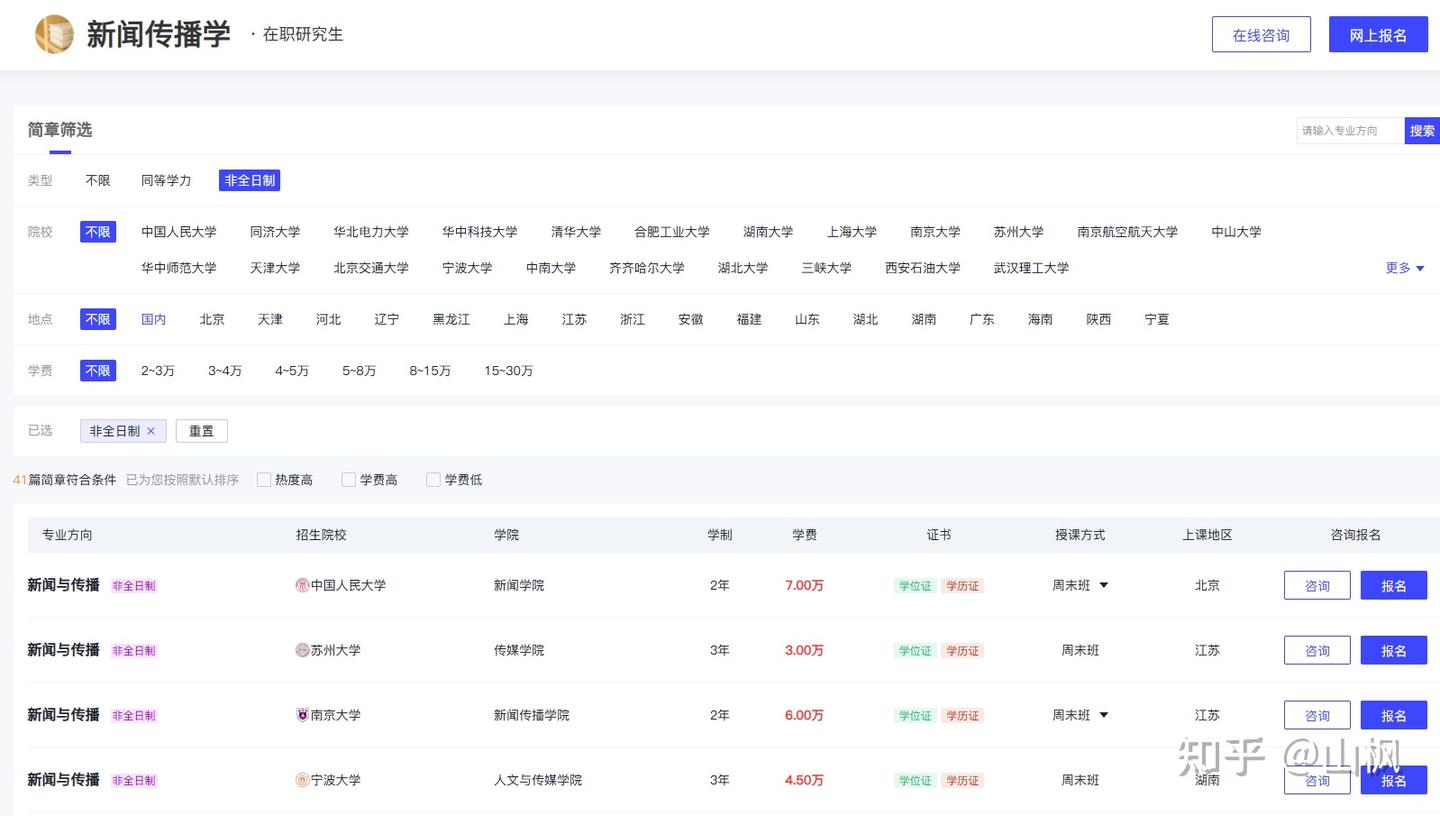
Task: Filter by school 上海大学
Action: point(852,232)
